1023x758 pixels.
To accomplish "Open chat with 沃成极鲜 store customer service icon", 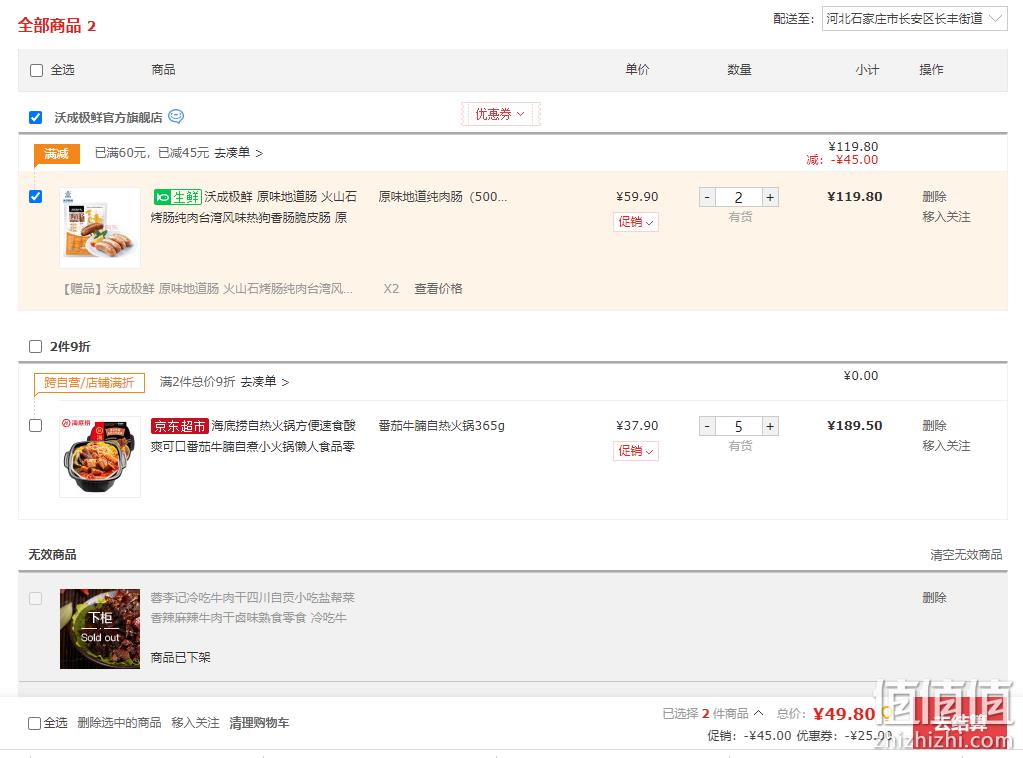I will coord(176,116).
